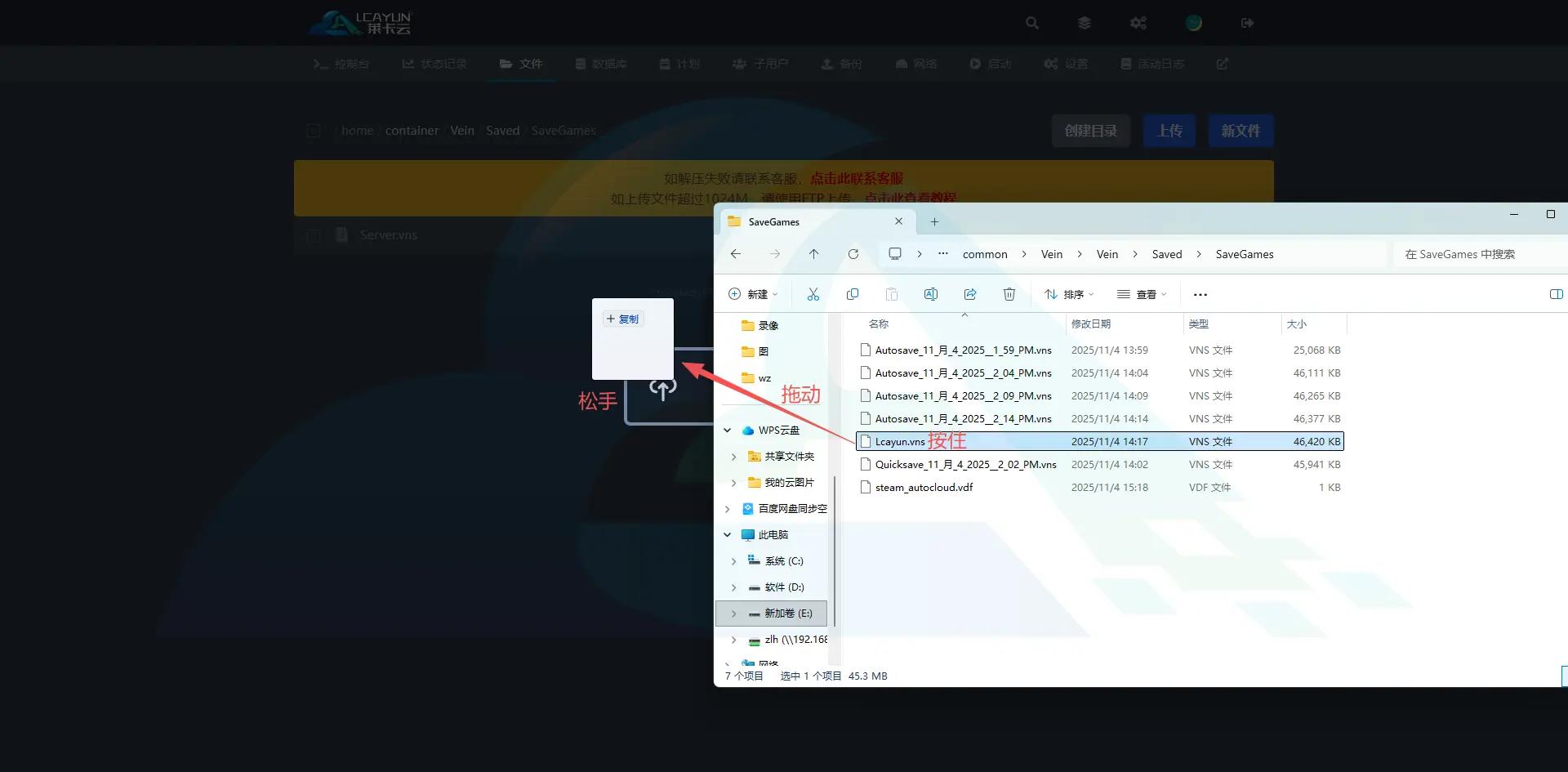Image resolution: width=1568 pixels, height=772 pixels.
Task: Collapse the WPS云盘 tree node
Action: [727, 431]
